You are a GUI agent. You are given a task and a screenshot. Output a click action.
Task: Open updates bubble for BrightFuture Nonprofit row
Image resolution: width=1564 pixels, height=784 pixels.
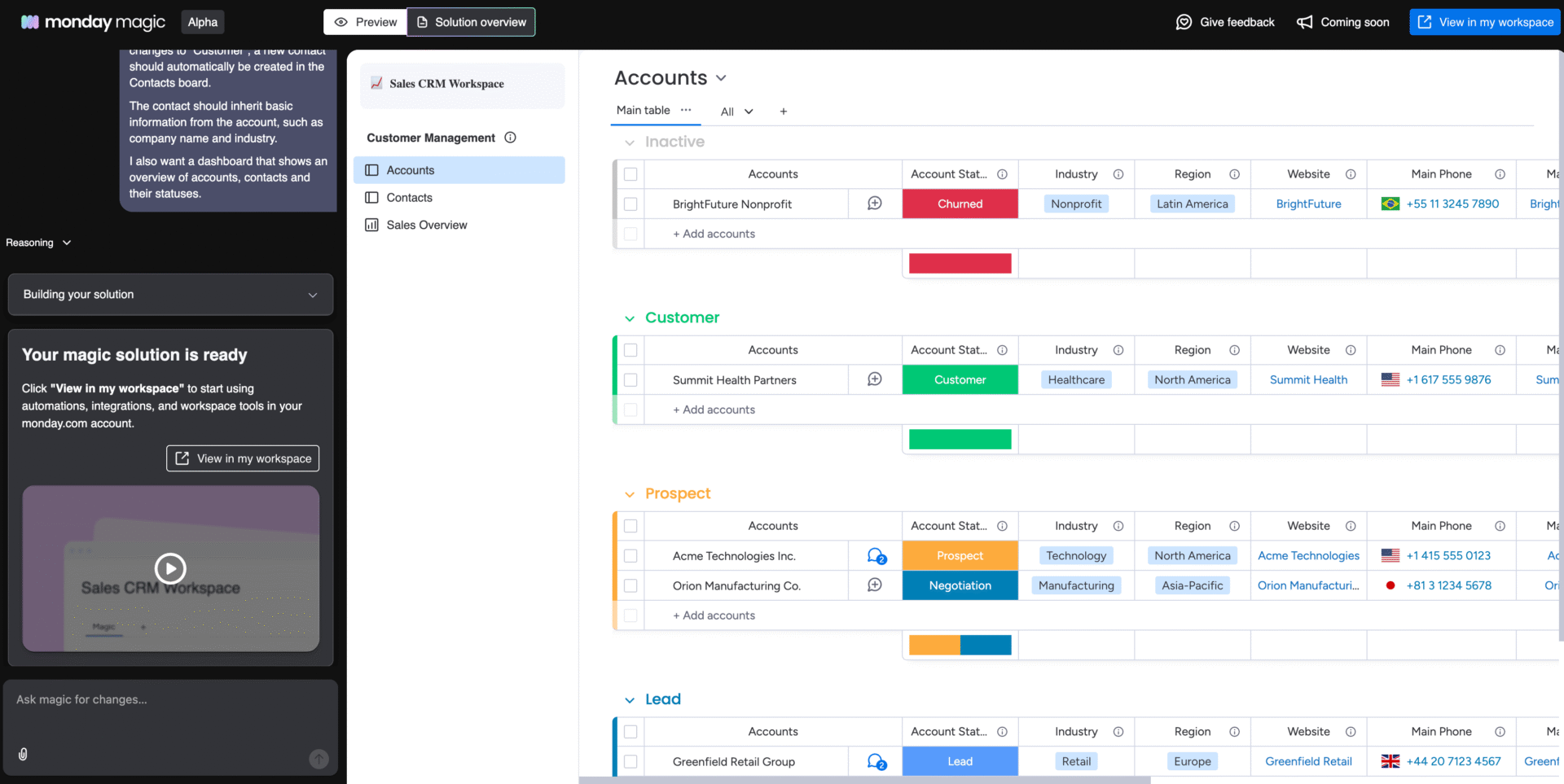tap(874, 204)
